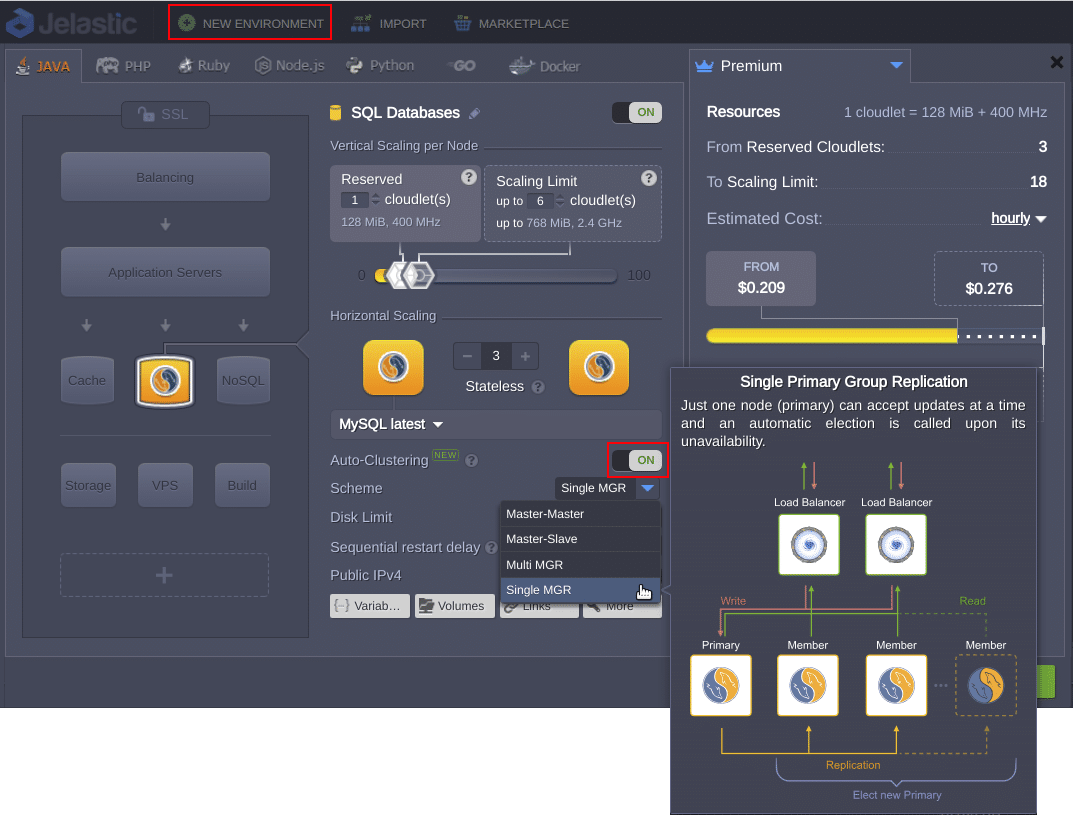The height and width of the screenshot is (815, 1073).
Task: Click the Premium crown icon
Action: 704,66
